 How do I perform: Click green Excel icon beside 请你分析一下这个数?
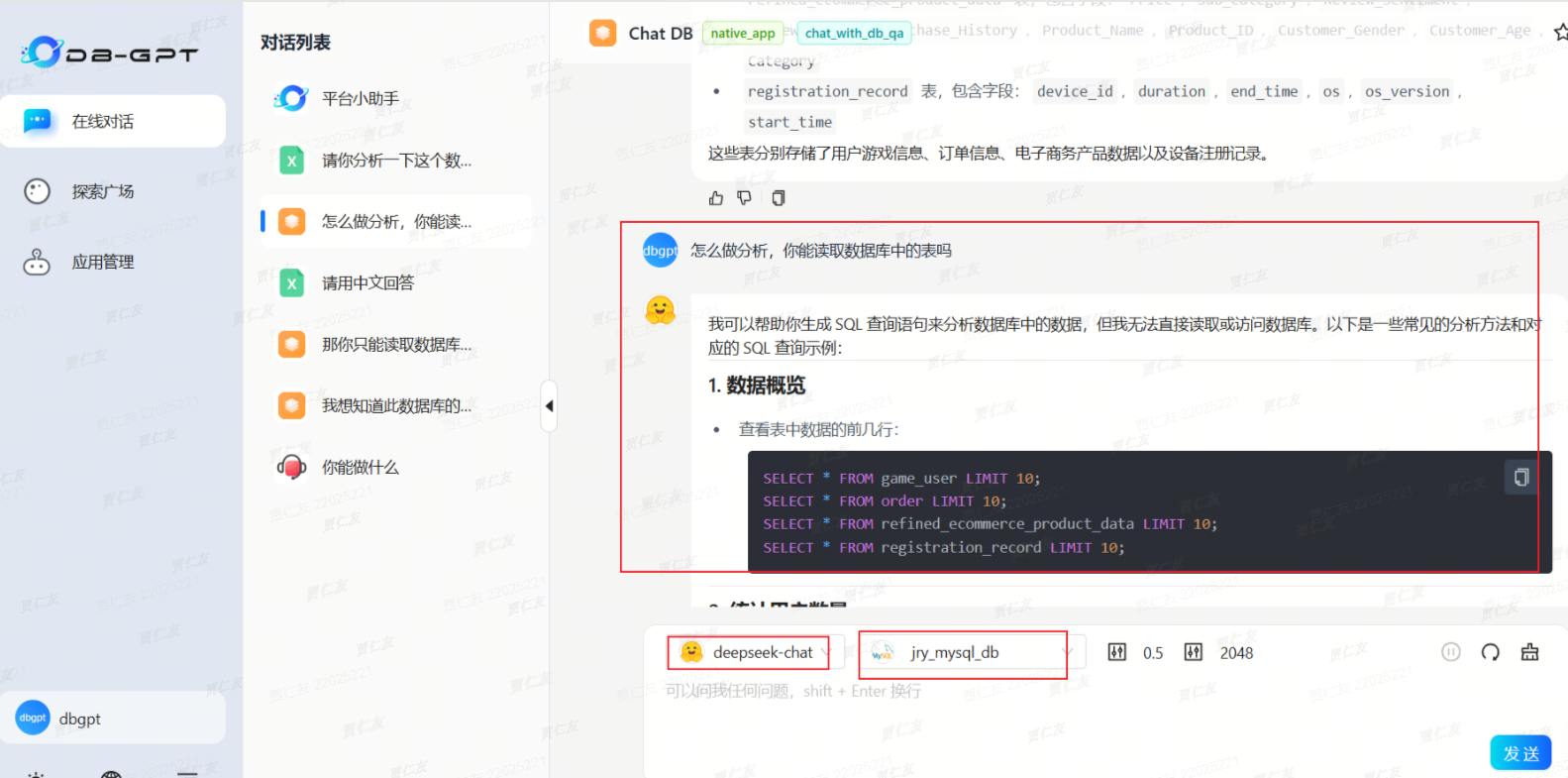click(x=291, y=160)
